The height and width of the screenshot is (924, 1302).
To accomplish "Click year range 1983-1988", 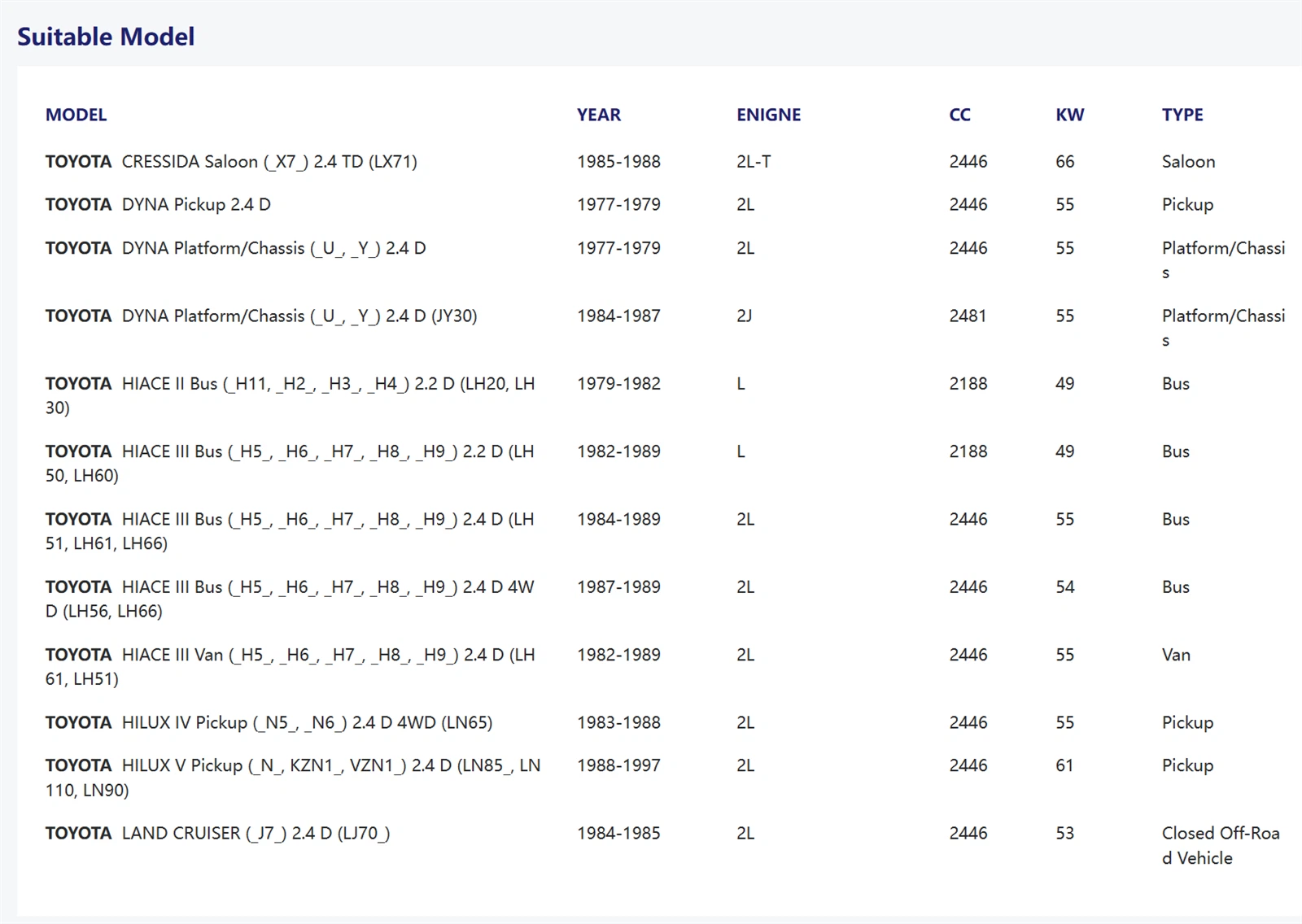I will click(618, 722).
